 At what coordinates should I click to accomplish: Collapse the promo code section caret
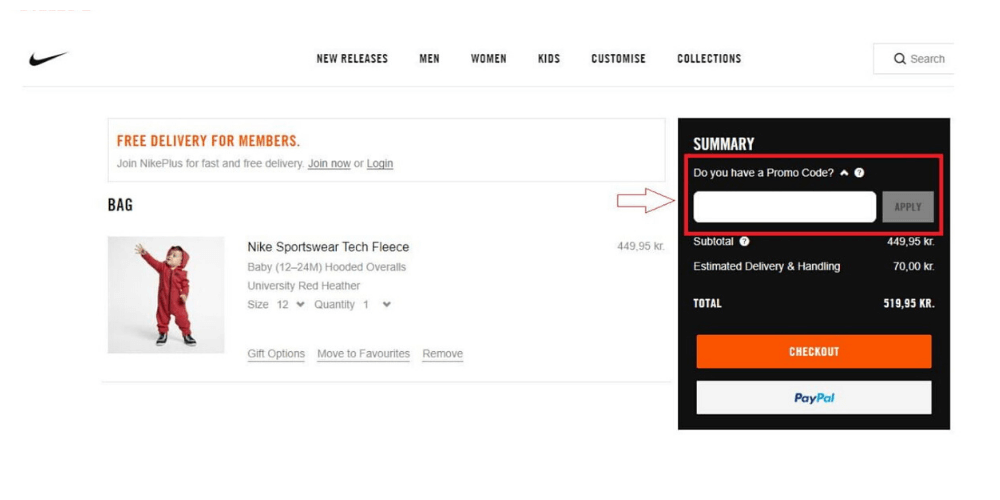pyautogui.click(x=844, y=173)
